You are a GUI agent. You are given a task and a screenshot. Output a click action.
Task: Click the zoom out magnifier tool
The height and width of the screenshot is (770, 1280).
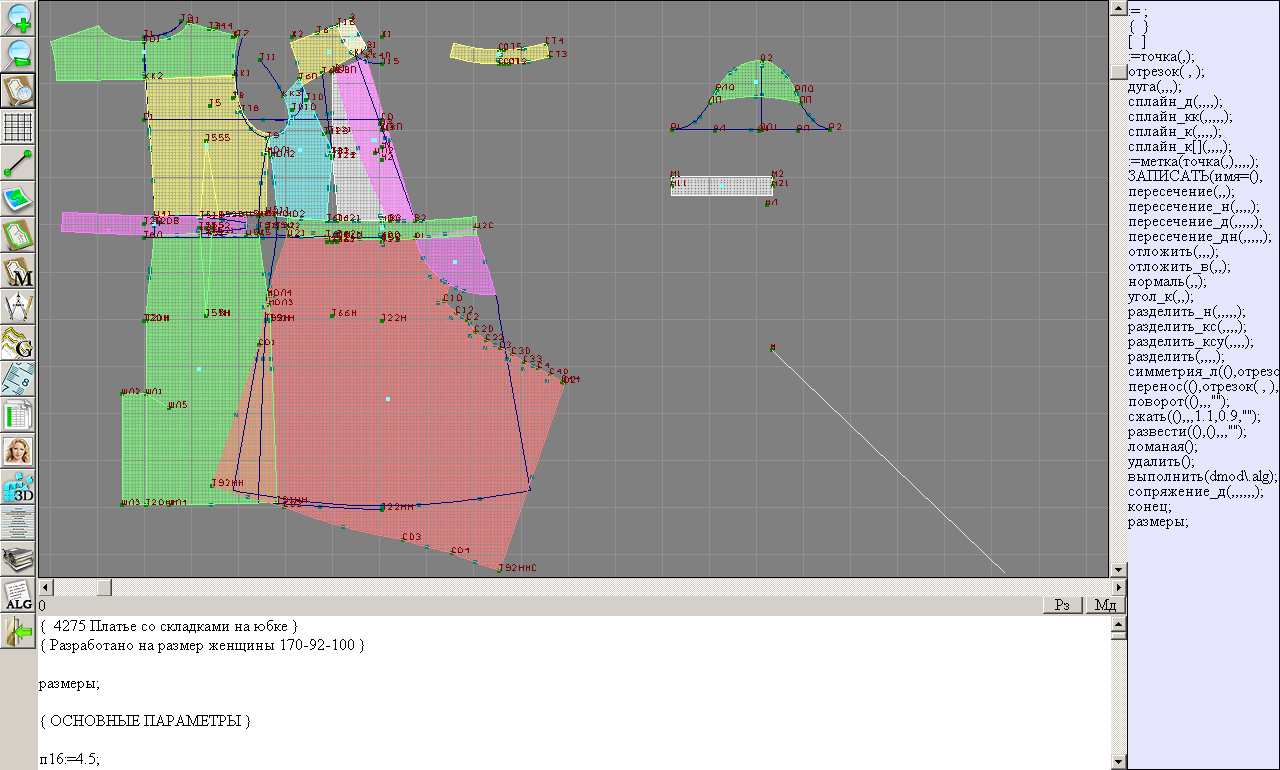point(18,54)
